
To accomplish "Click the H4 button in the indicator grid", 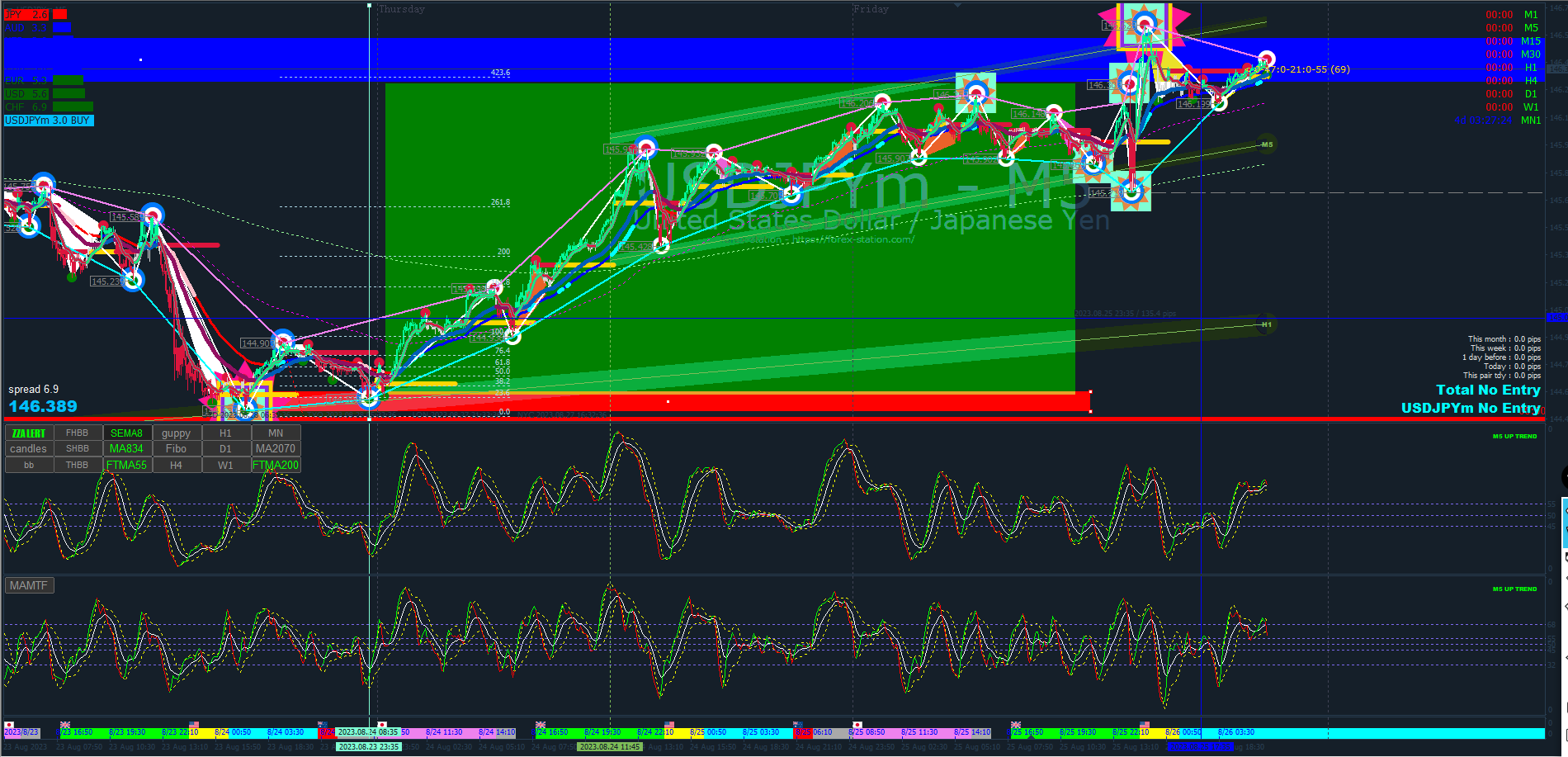I will pos(177,466).
